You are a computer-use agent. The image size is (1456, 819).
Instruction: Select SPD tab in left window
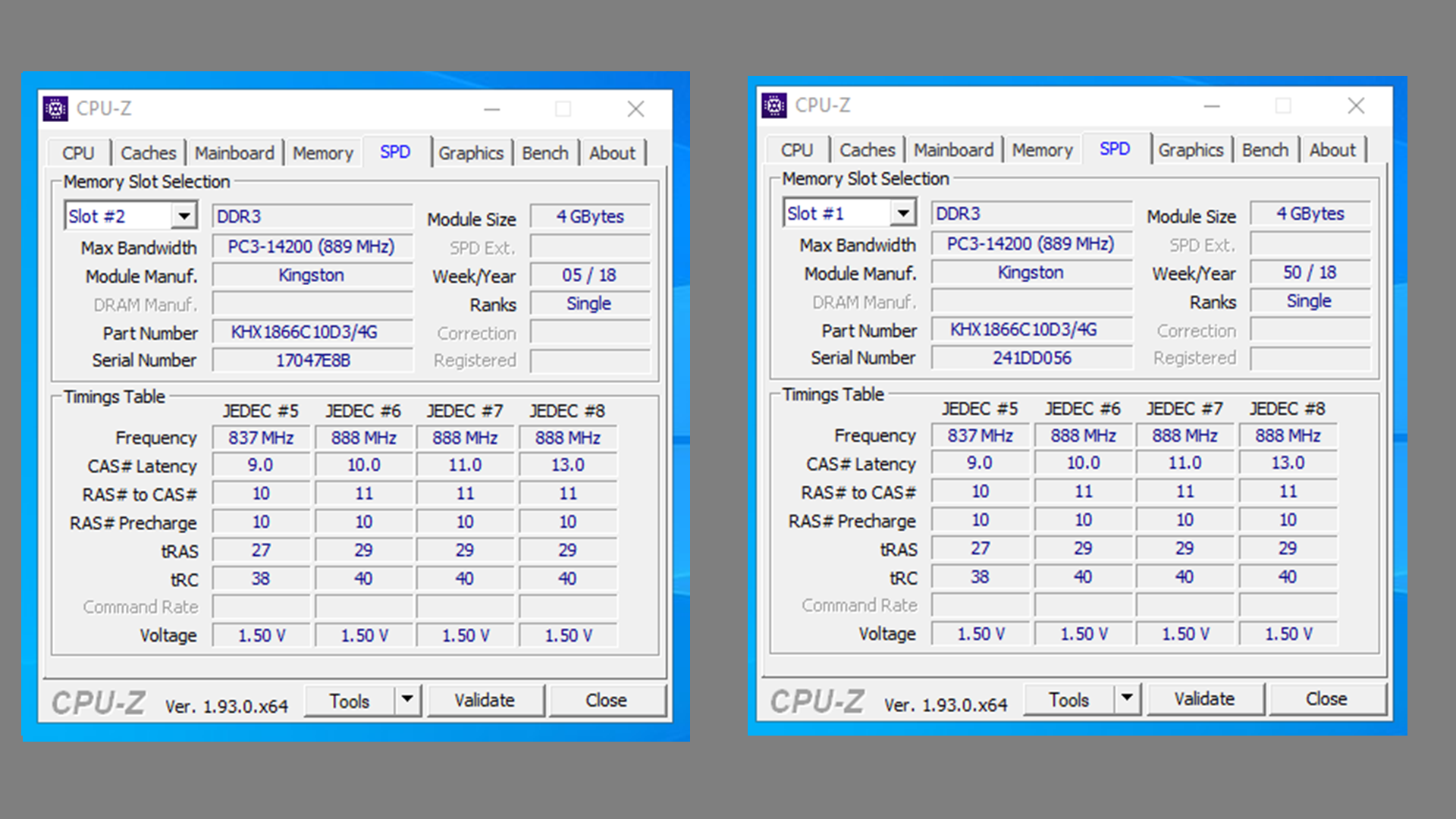tap(395, 151)
